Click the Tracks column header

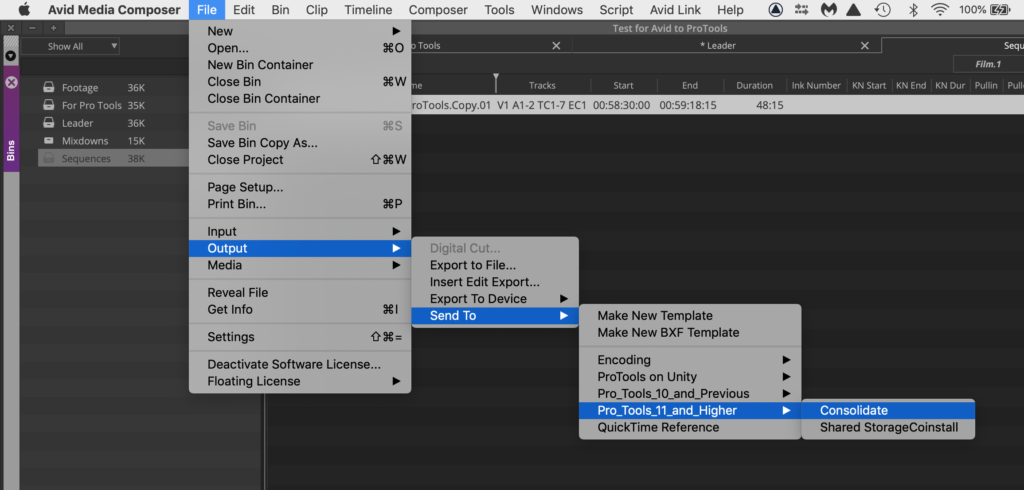[542, 86]
